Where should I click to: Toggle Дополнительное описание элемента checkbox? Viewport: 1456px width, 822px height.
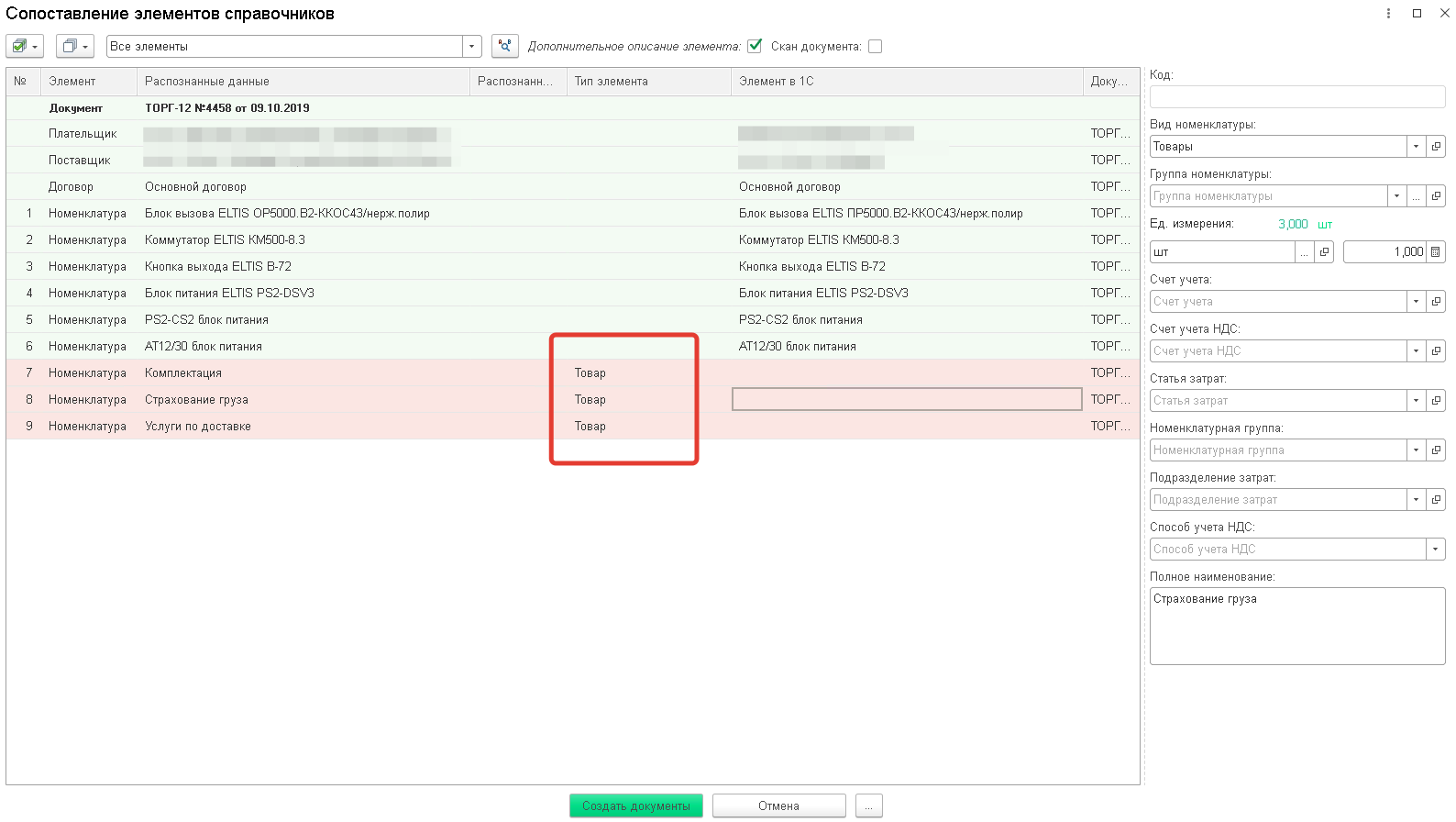tap(755, 46)
